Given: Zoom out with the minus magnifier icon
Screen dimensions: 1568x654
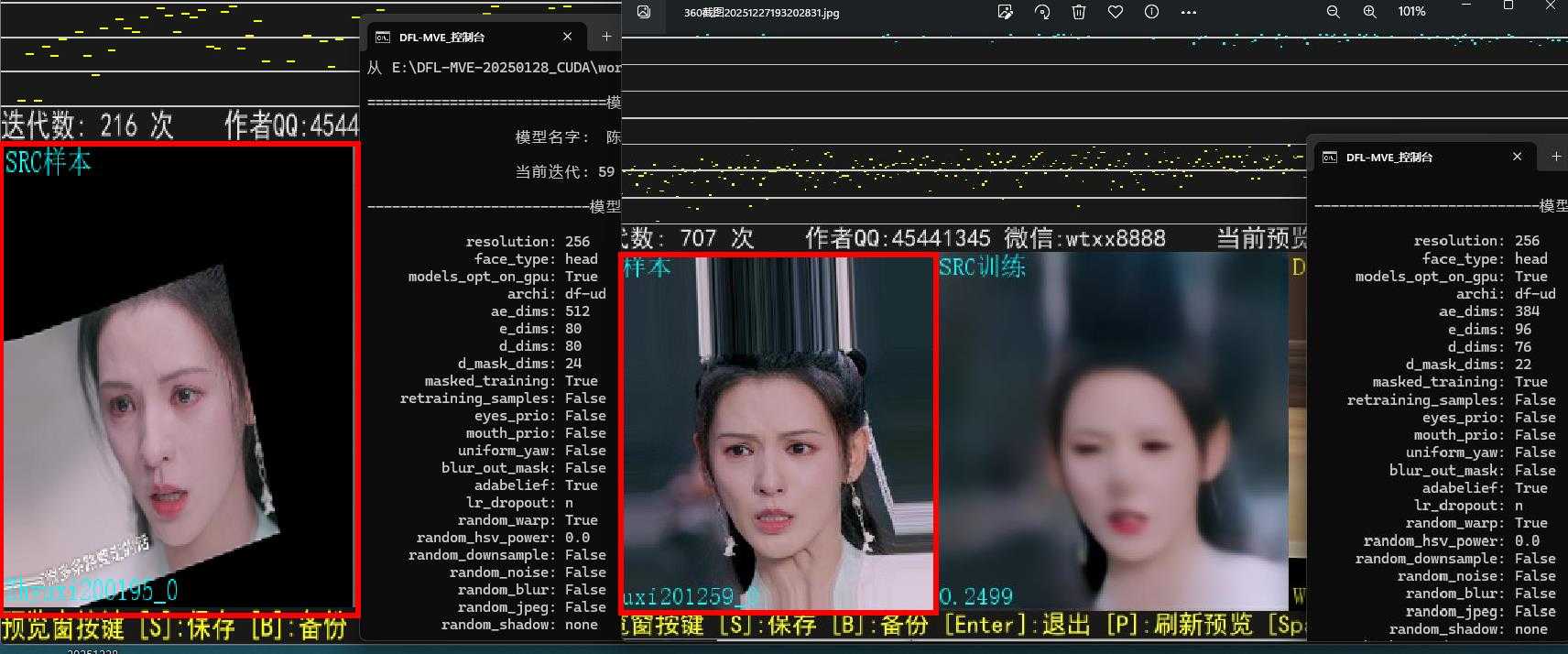Looking at the screenshot, I should point(1333,12).
